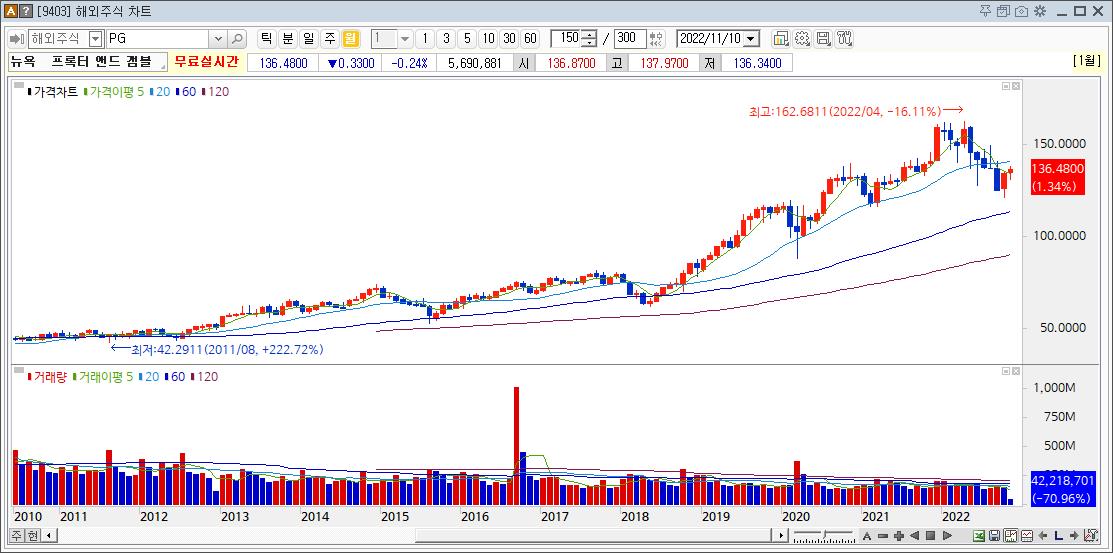Click the 주 button at bottom left

pos(16,535)
